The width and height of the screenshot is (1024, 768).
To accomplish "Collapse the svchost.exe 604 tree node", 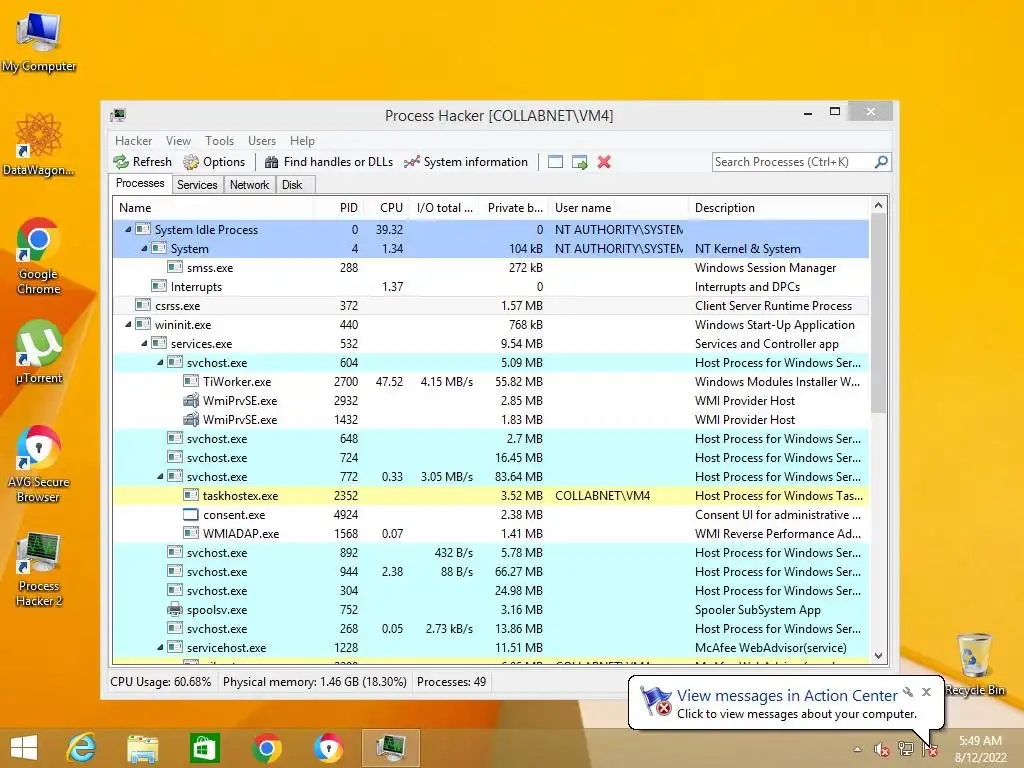I will [160, 362].
